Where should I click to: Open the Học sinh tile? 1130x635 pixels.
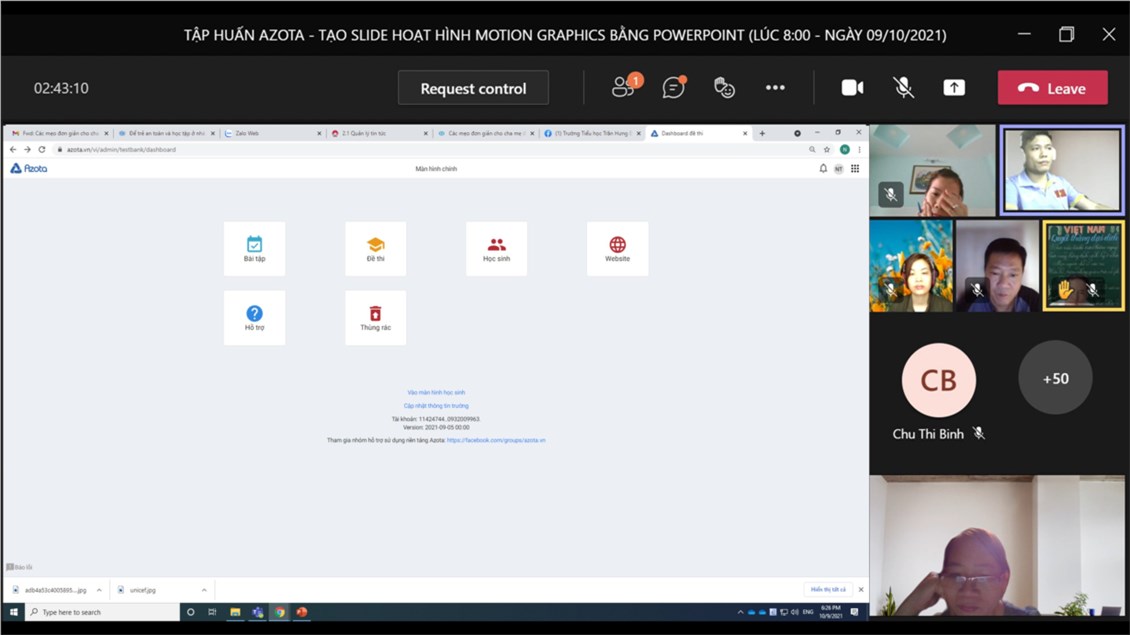[x=496, y=249]
